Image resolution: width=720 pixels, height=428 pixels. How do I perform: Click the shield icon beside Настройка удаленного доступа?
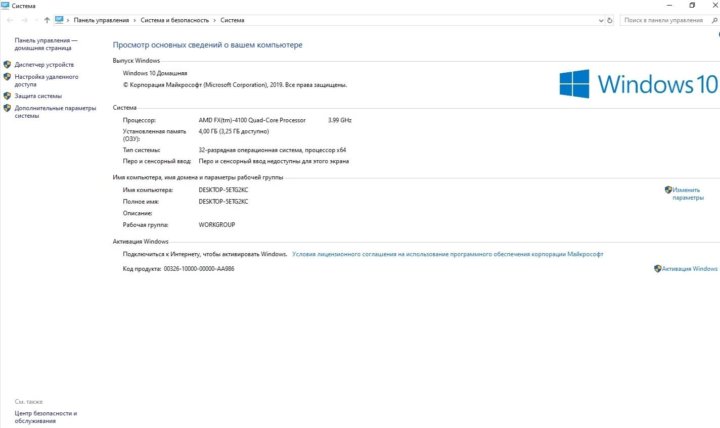click(7, 76)
